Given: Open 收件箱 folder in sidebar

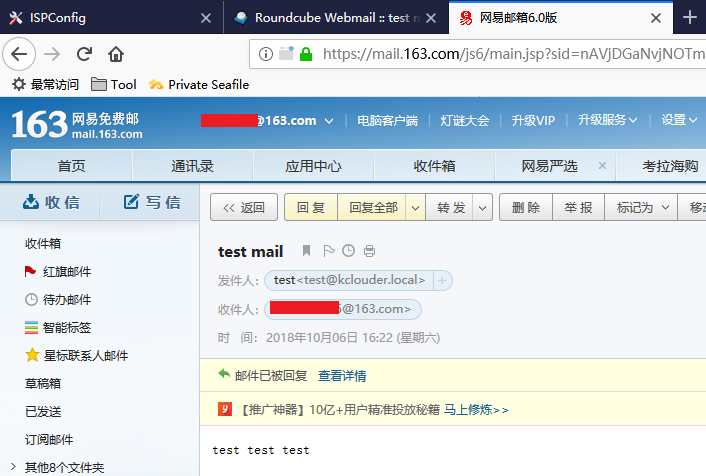Looking at the screenshot, I should point(43,244).
